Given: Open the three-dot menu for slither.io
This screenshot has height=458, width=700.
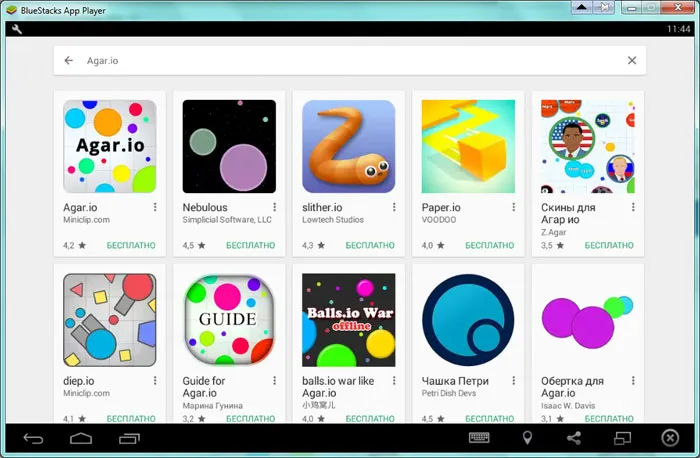Looking at the screenshot, I should (394, 208).
